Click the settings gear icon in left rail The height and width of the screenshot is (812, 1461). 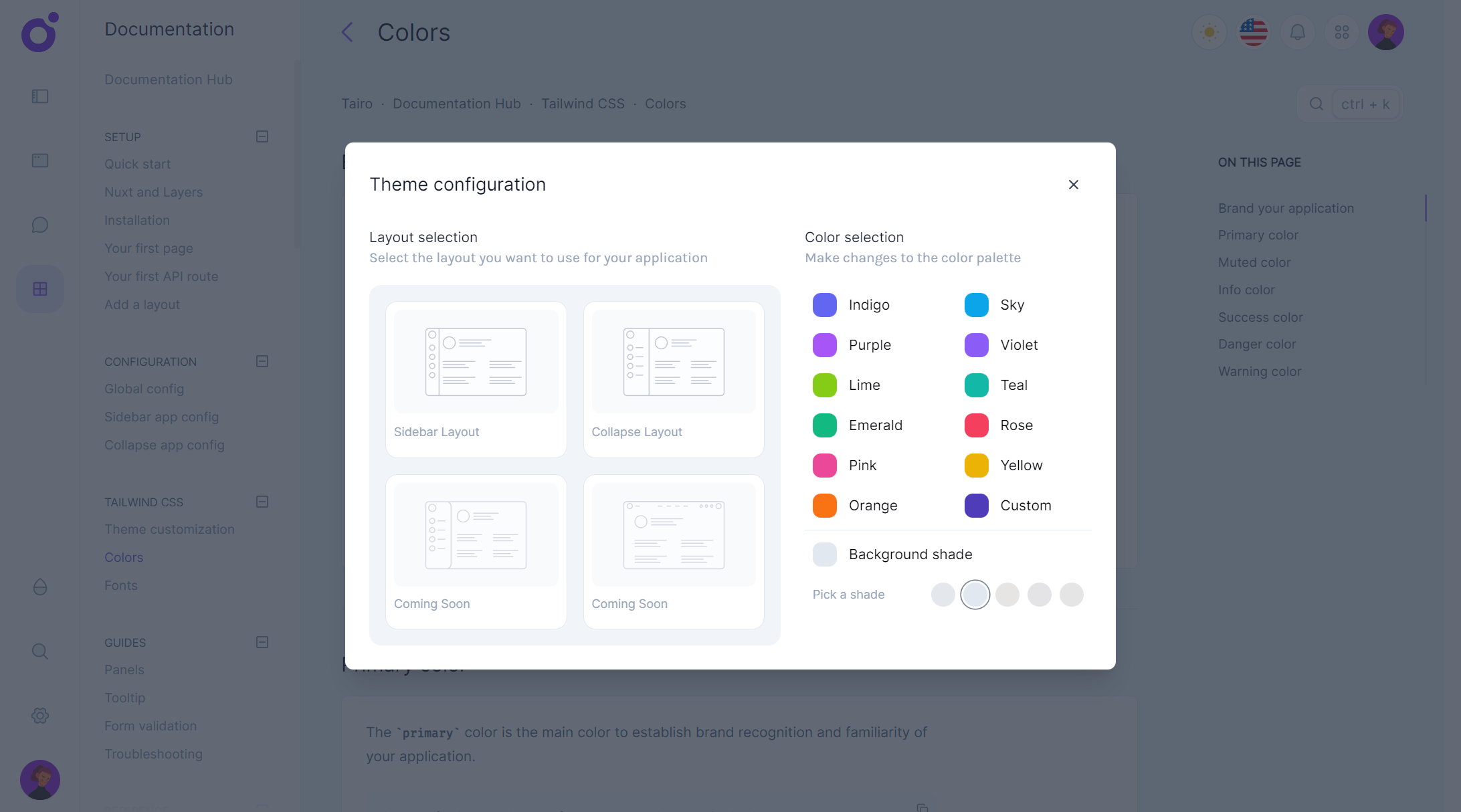click(x=40, y=716)
